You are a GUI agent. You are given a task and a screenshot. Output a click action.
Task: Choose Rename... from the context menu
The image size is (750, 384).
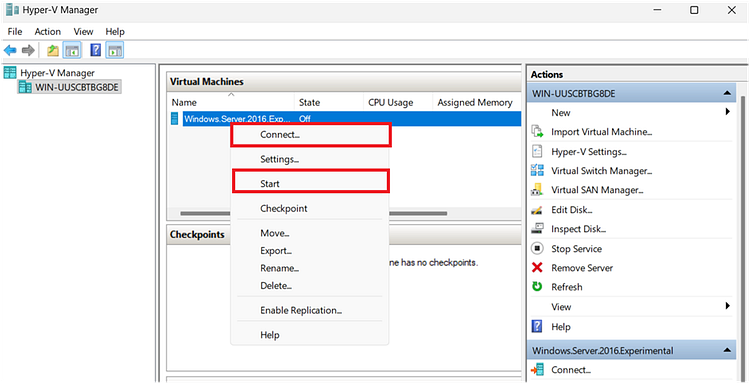(x=309, y=268)
